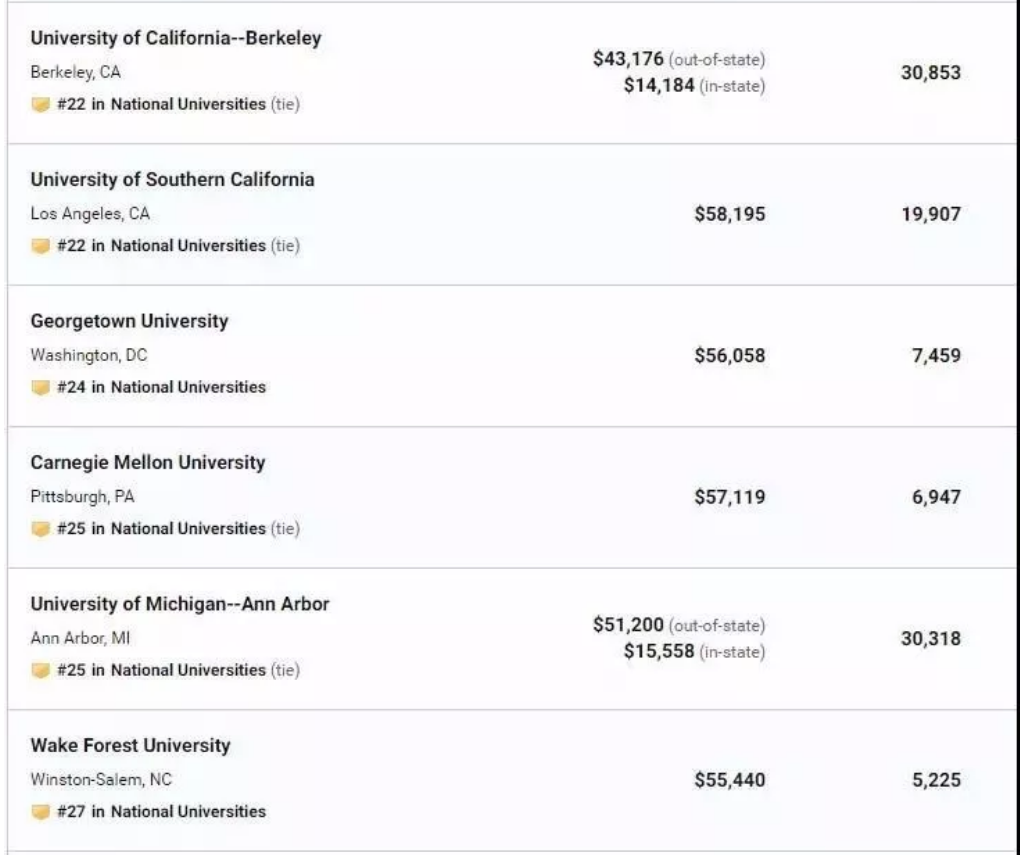Click the badge icon beside USC's #22 ranking
This screenshot has height=855, width=1028.
point(41,246)
